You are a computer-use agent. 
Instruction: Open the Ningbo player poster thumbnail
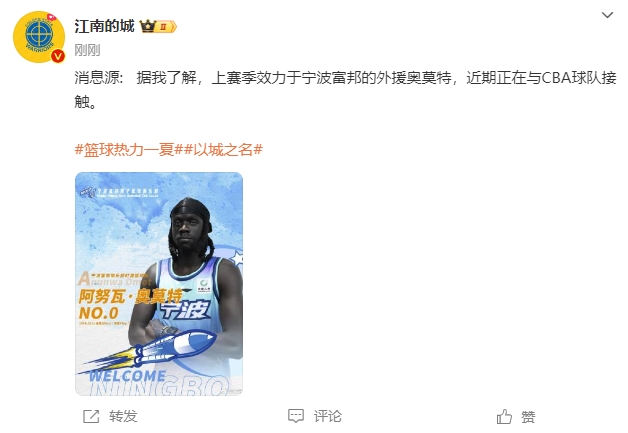click(159, 284)
